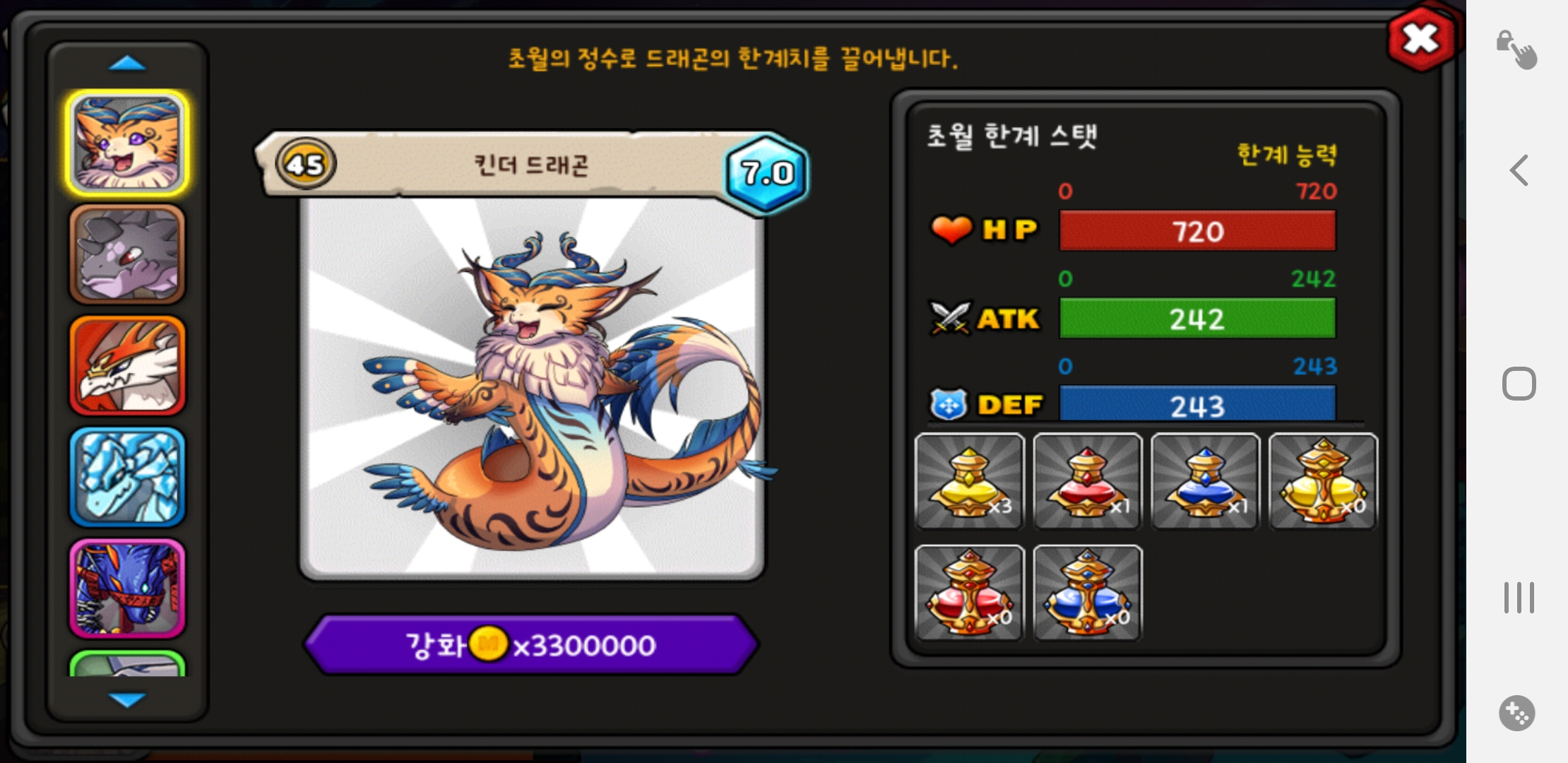This screenshot has height=763, width=1568.
Task: Choose the blue armored dragon portrait
Action: pyautogui.click(x=127, y=589)
